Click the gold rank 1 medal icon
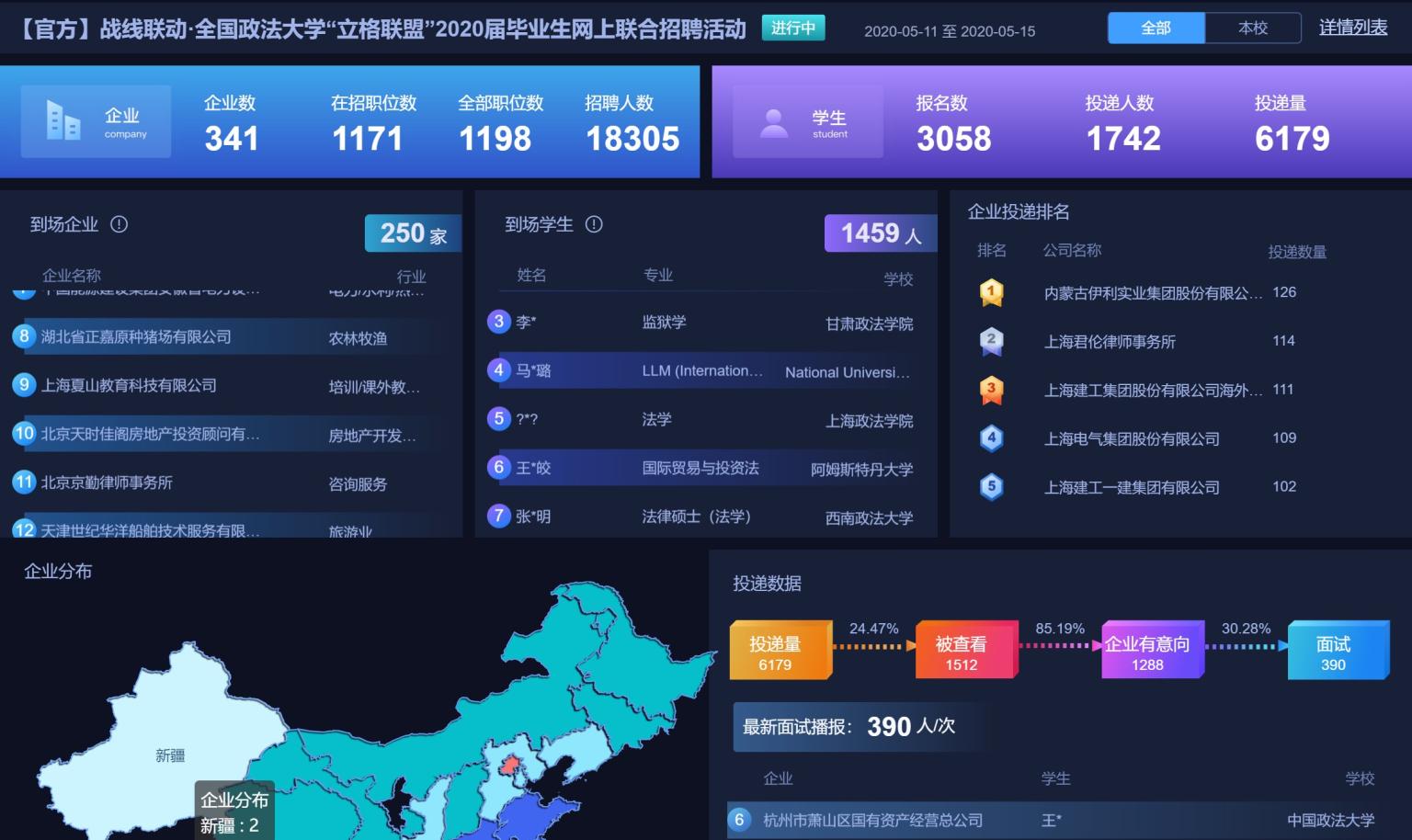The image size is (1412, 840). pos(991,293)
